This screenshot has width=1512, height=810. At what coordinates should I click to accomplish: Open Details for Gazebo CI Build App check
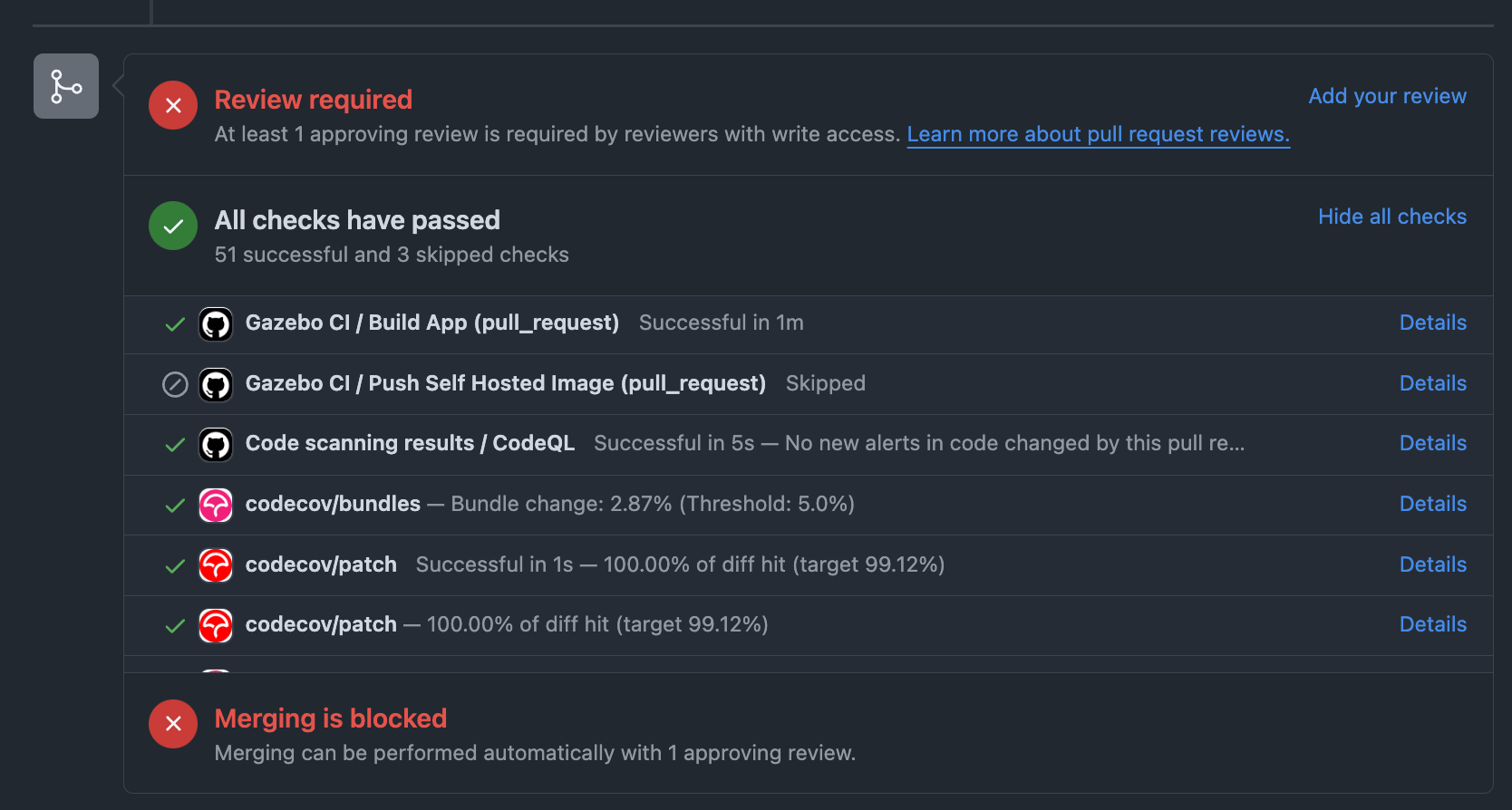[x=1432, y=323]
